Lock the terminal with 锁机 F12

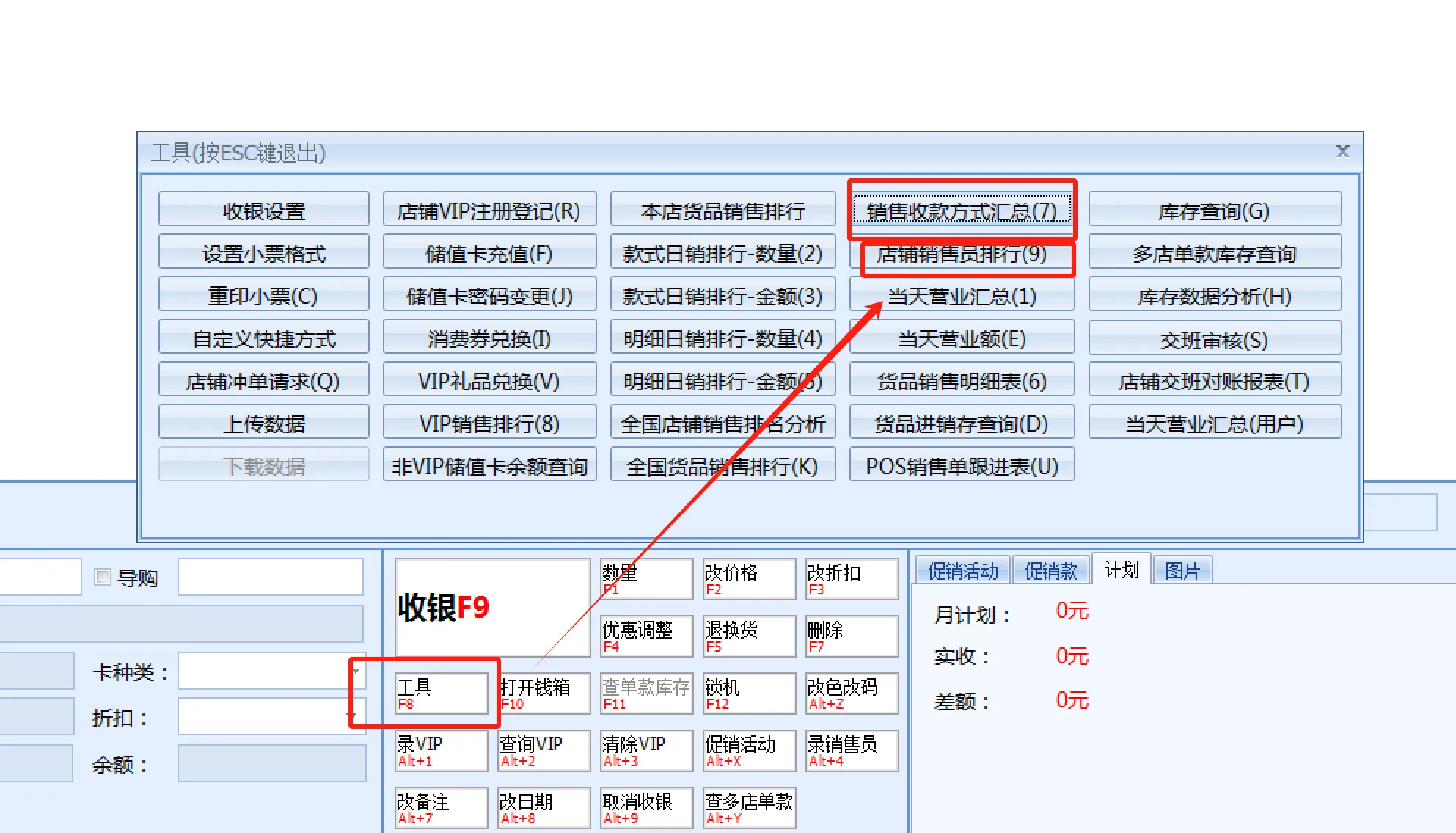click(747, 693)
